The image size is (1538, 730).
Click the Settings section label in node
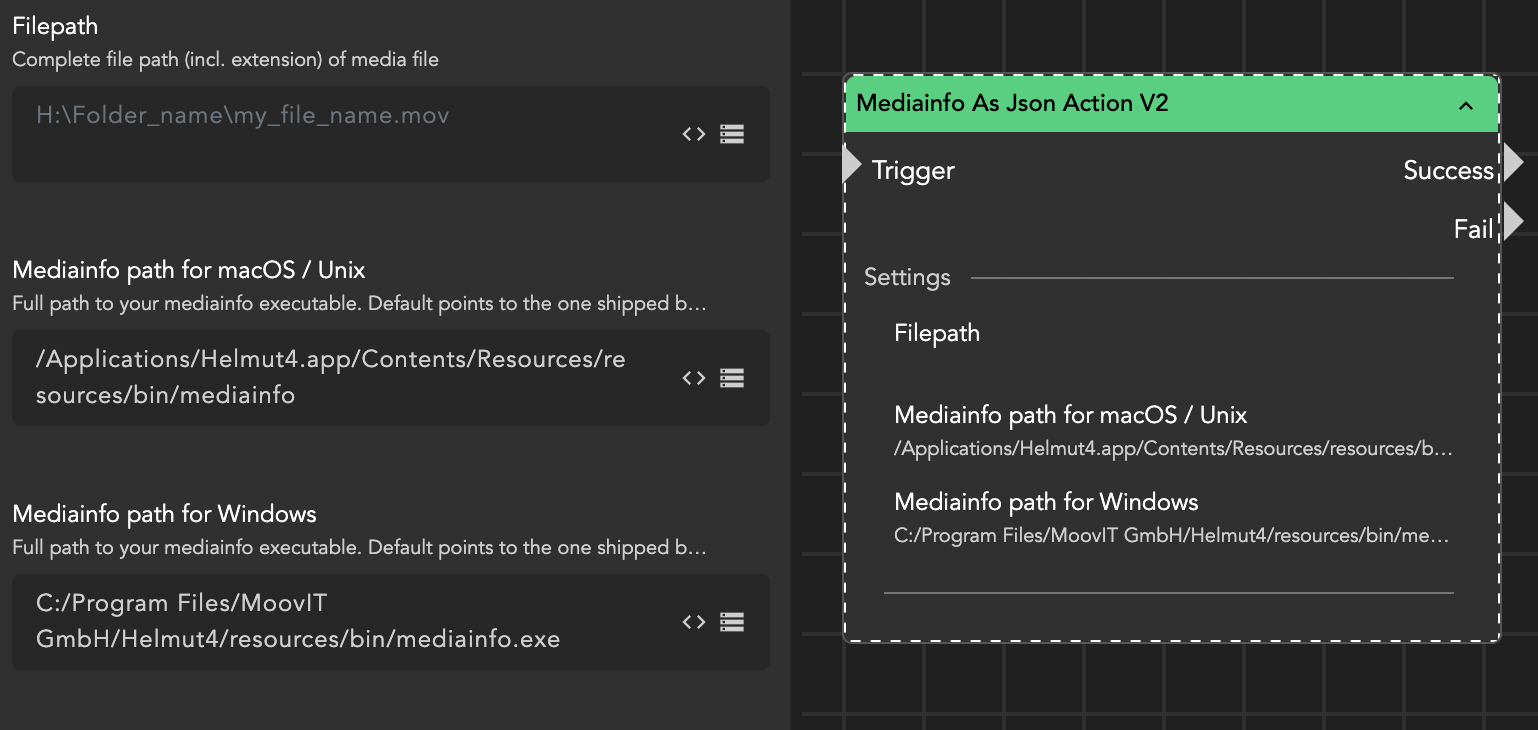pyautogui.click(x=907, y=278)
